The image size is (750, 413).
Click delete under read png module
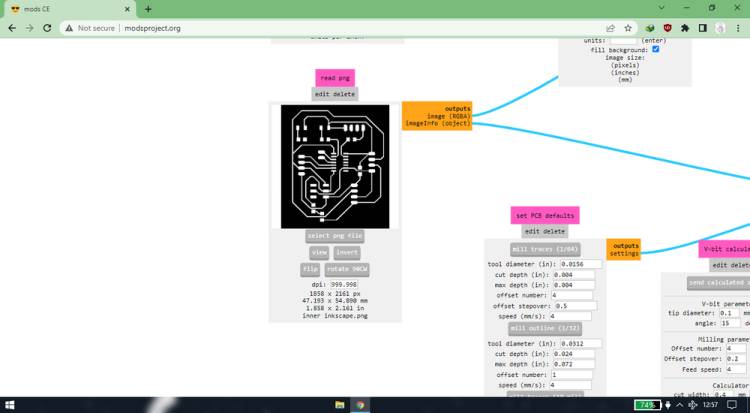(344, 94)
